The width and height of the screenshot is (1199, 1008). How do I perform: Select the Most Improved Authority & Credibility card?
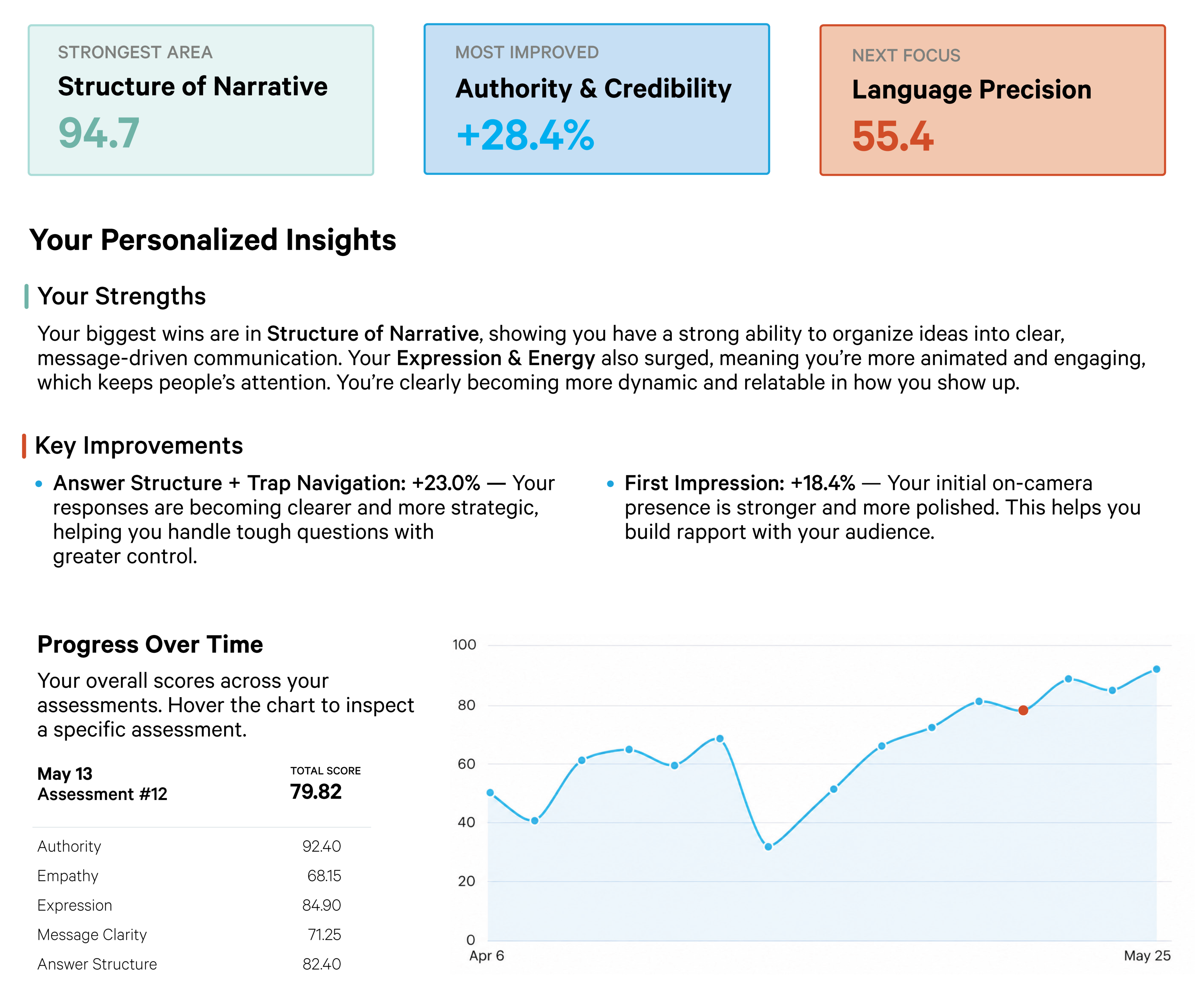pos(596,99)
